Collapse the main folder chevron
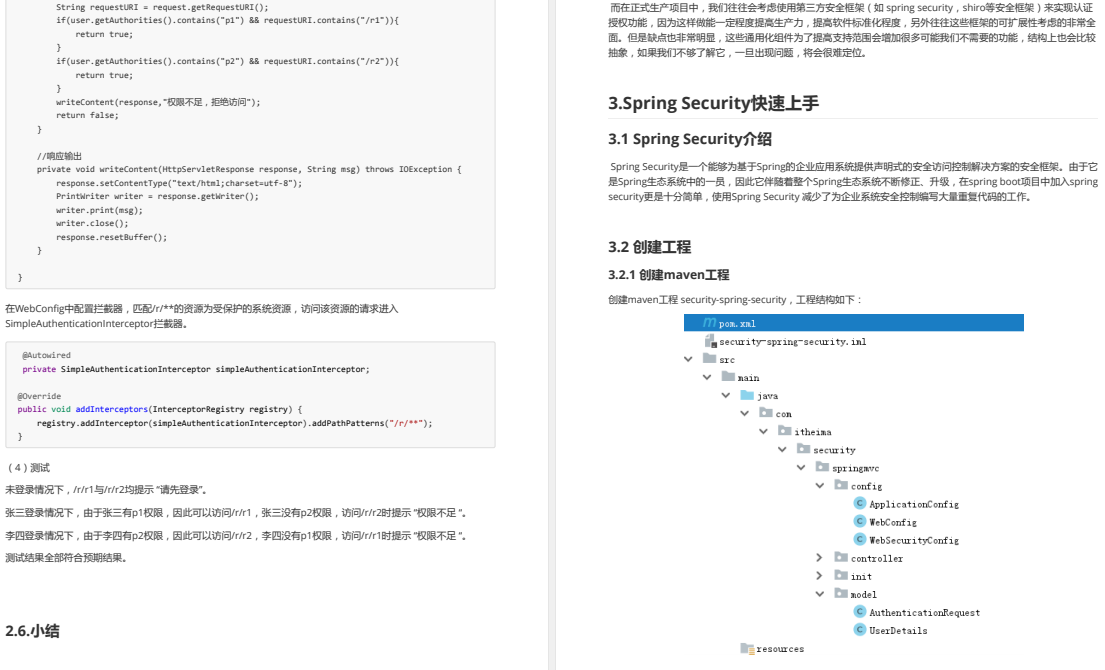 (707, 378)
